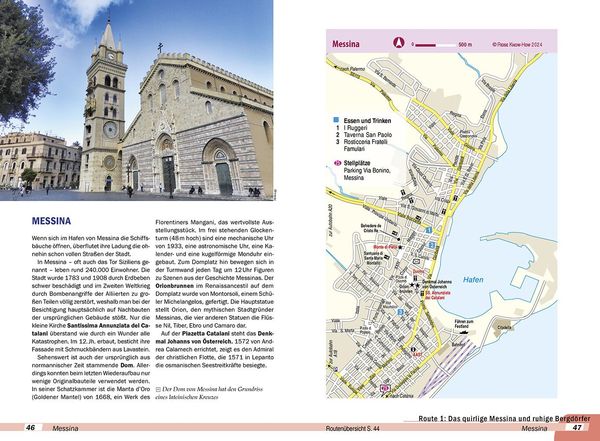This screenshot has width=600, height=441.
Task: Click the north arrow compass icon
Action: point(399,42)
